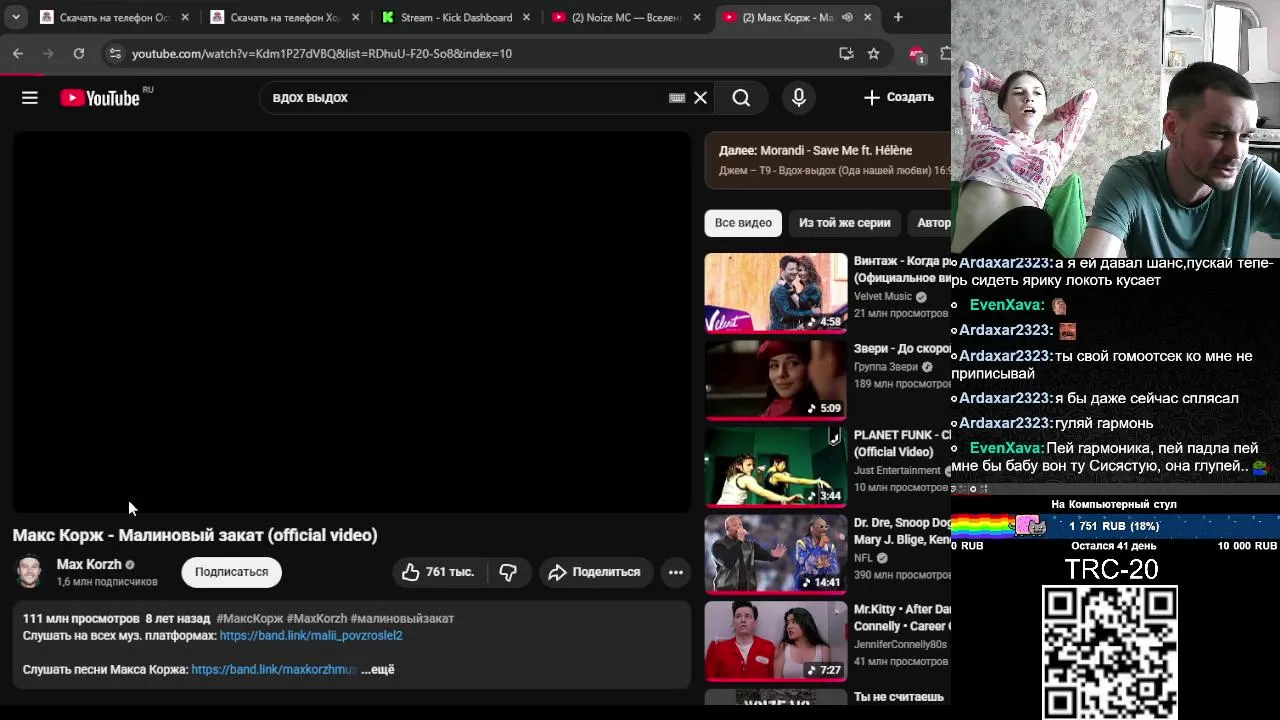1280x720 pixels.
Task: Click the #малиновыйзакат hashtag
Action: 402,618
